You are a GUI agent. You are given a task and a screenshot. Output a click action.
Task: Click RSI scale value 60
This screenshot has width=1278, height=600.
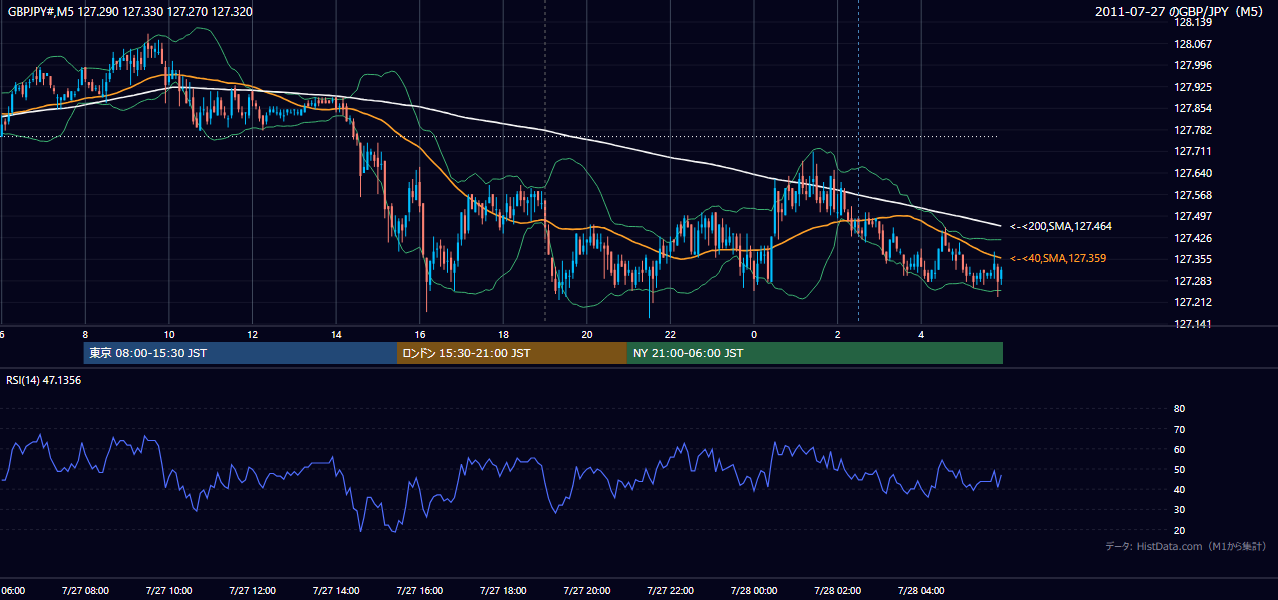click(x=1179, y=449)
